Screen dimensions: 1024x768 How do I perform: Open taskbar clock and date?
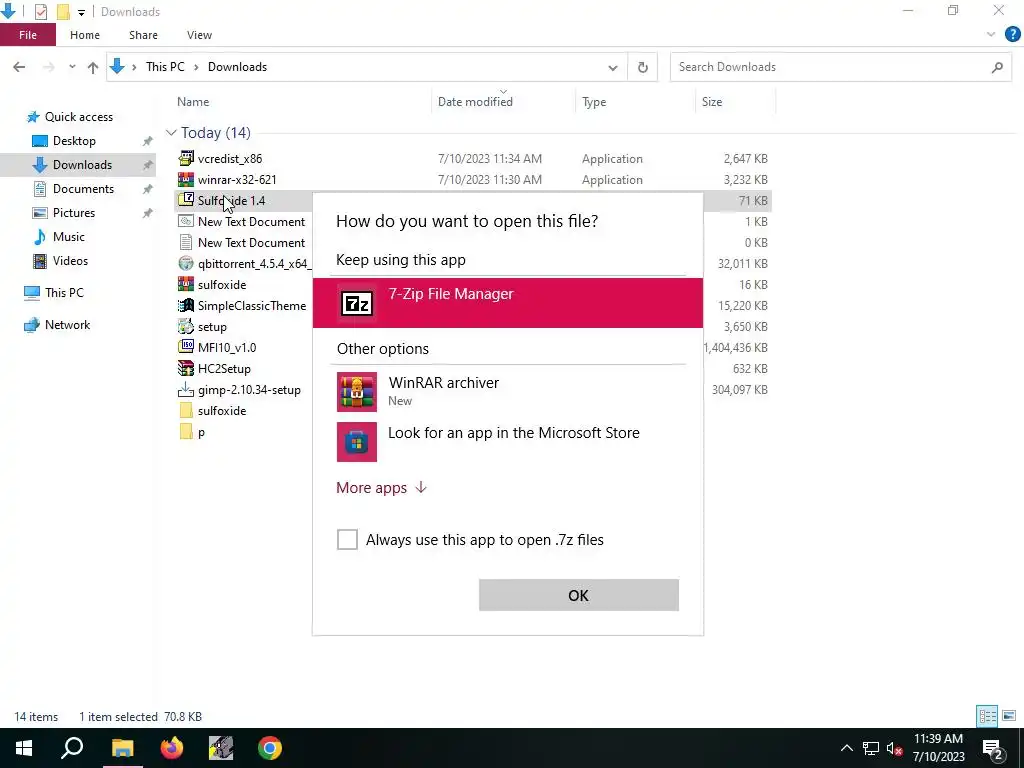click(938, 748)
